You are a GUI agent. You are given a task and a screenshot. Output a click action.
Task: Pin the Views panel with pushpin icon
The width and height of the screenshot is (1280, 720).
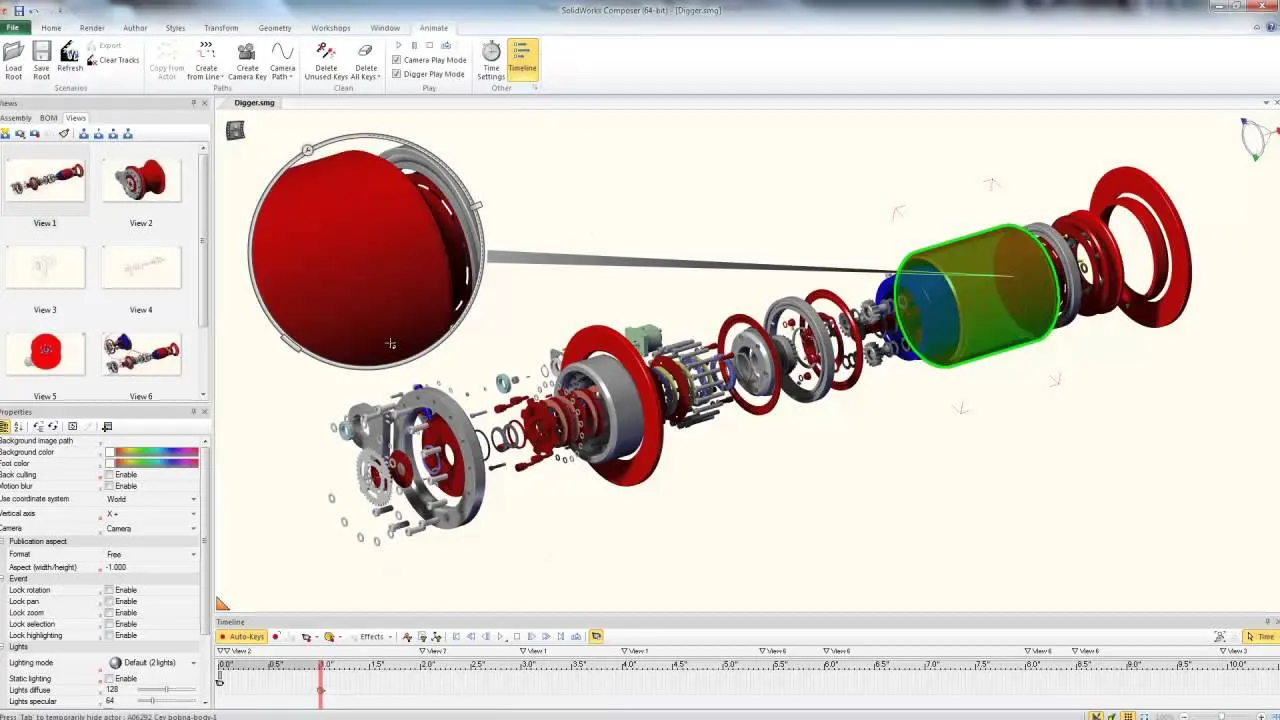pos(194,103)
